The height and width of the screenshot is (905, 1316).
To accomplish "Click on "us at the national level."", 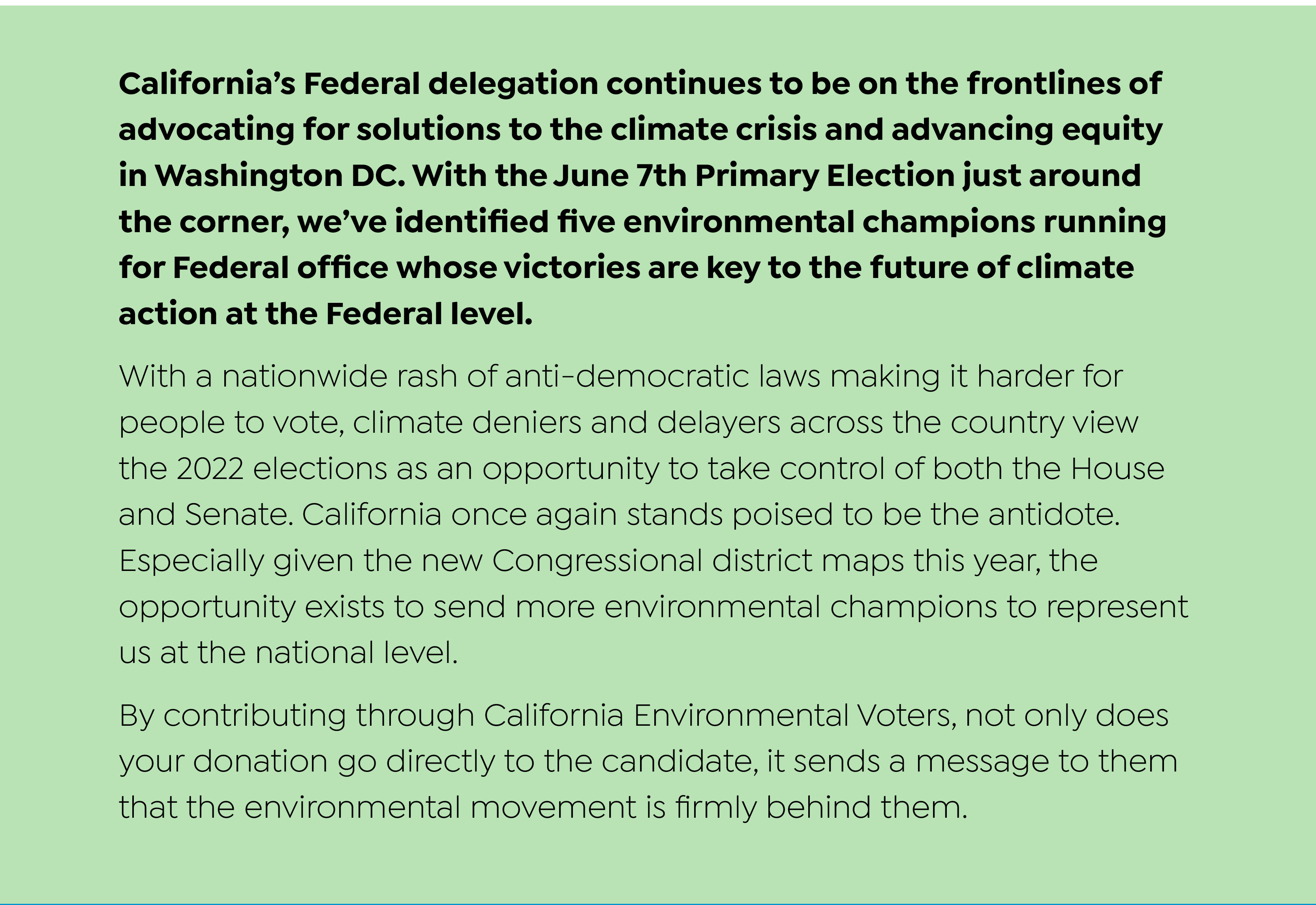I will point(289,653).
